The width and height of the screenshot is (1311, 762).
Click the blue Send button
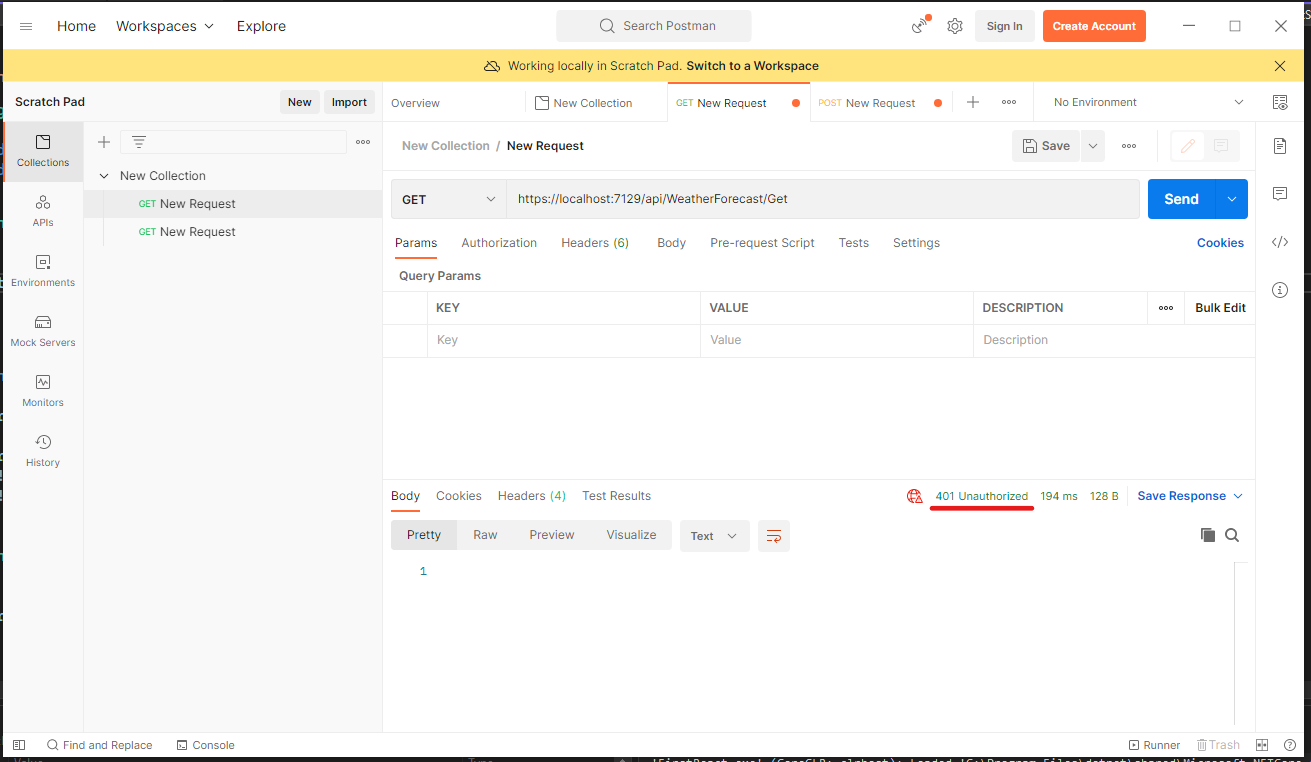click(1181, 199)
